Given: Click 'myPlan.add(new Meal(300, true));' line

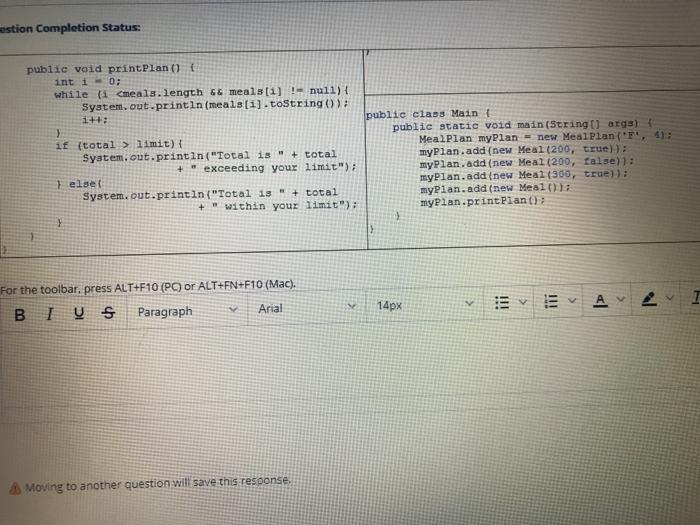Looking at the screenshot, I should 524,175.
